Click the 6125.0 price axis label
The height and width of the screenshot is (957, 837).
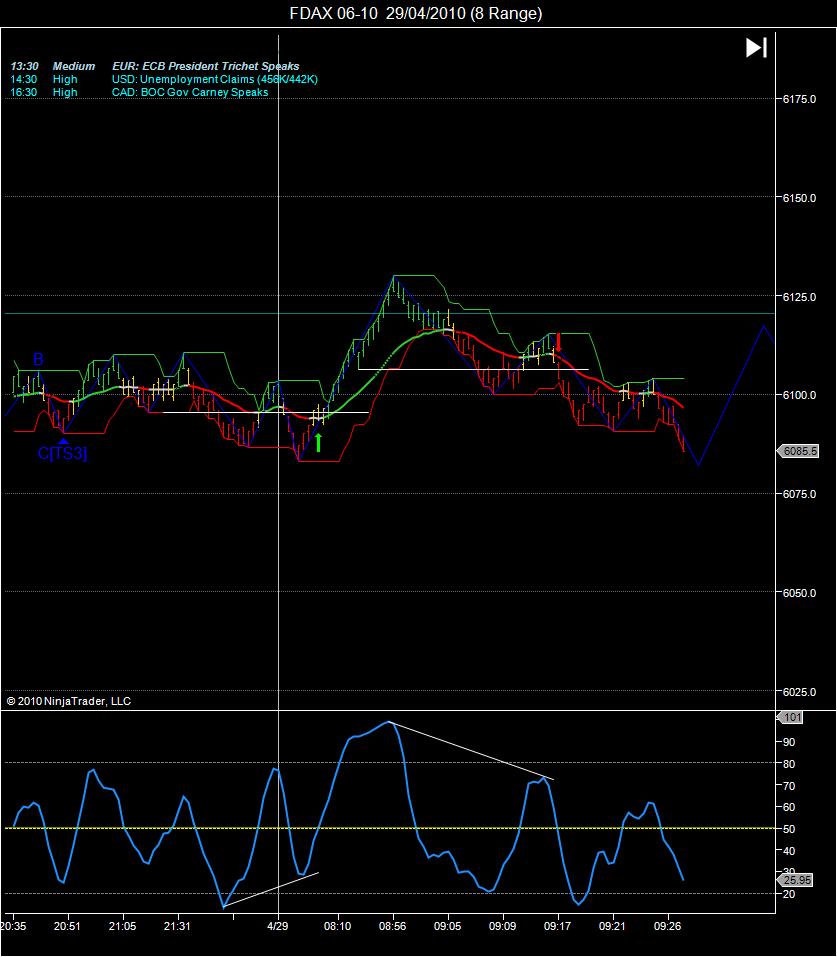(799, 297)
